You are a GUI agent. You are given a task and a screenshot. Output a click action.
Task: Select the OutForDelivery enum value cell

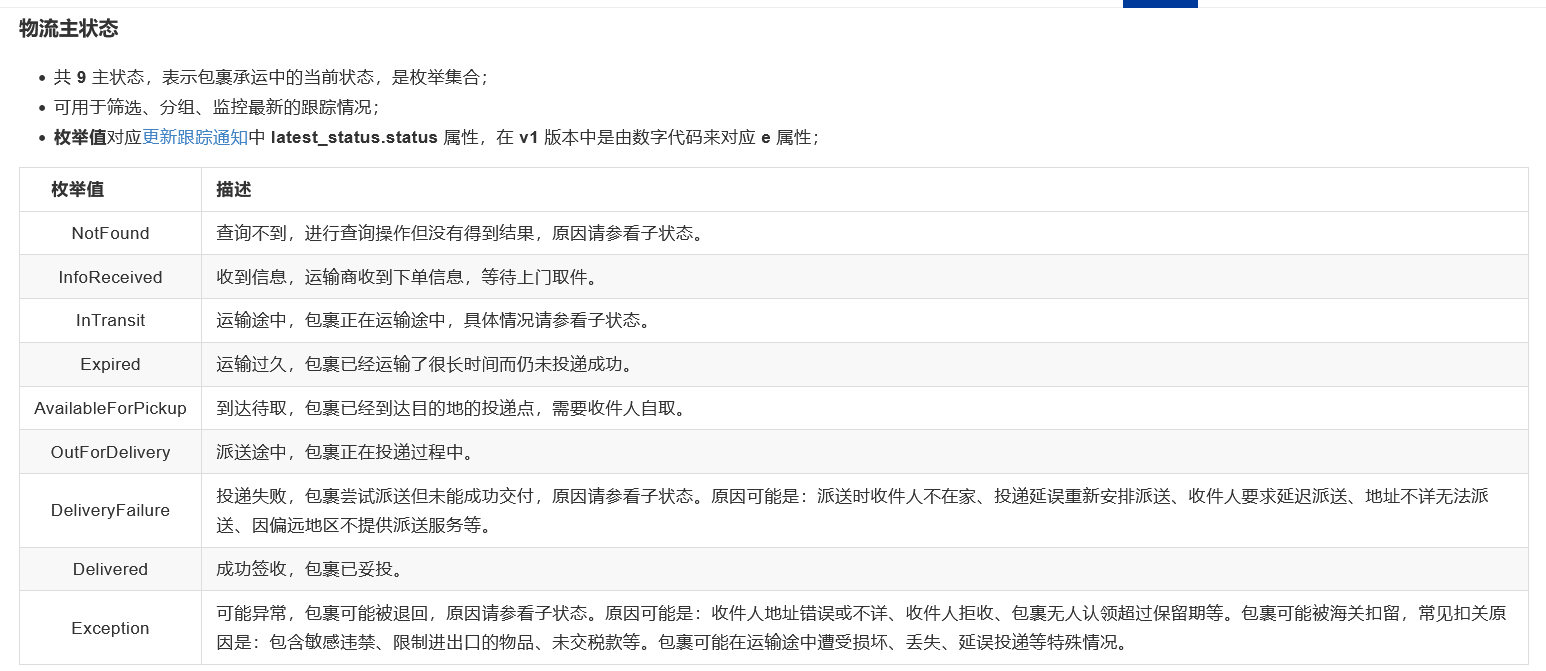coord(110,452)
